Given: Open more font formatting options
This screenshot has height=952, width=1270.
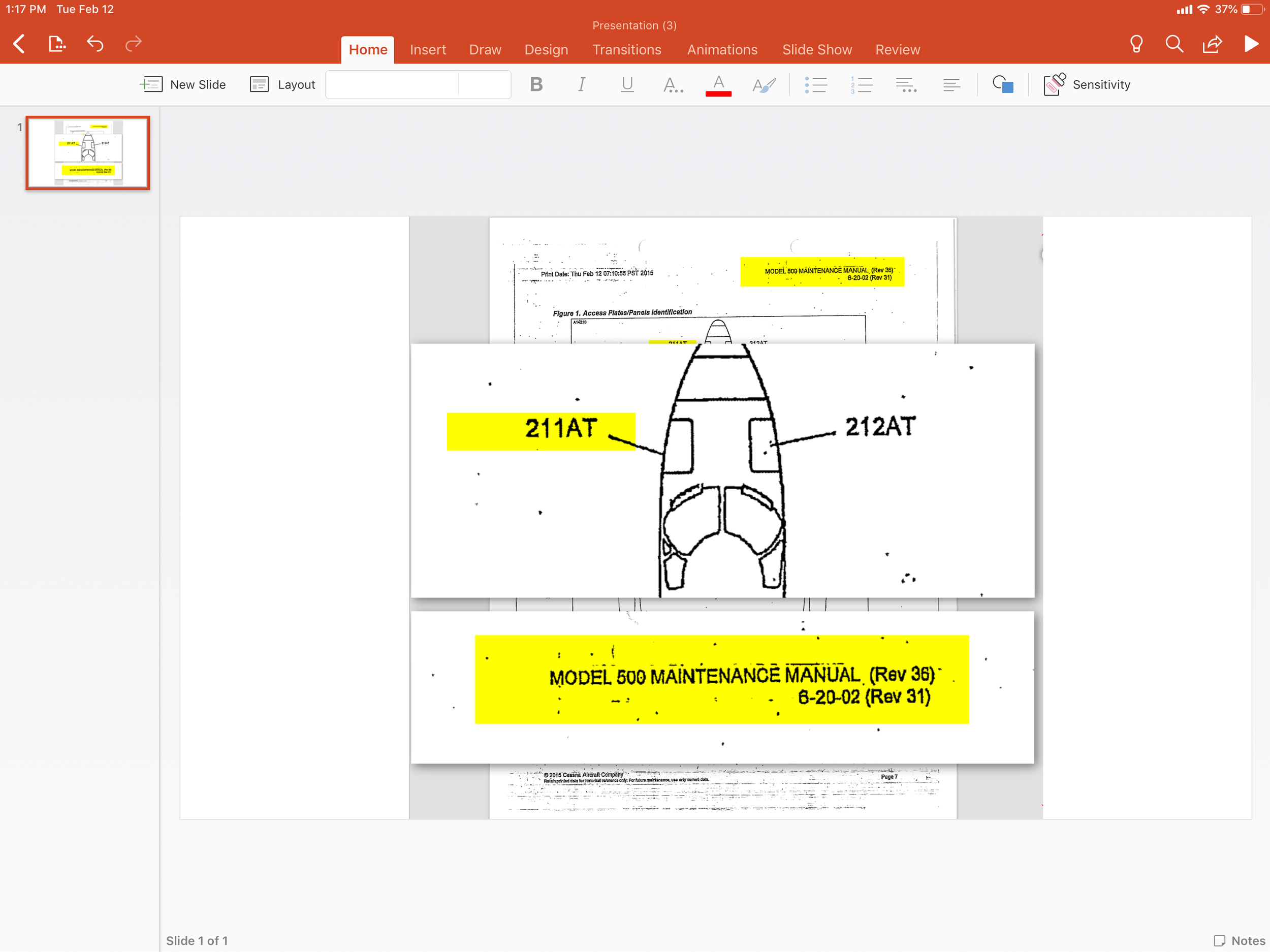Looking at the screenshot, I should pos(673,84).
